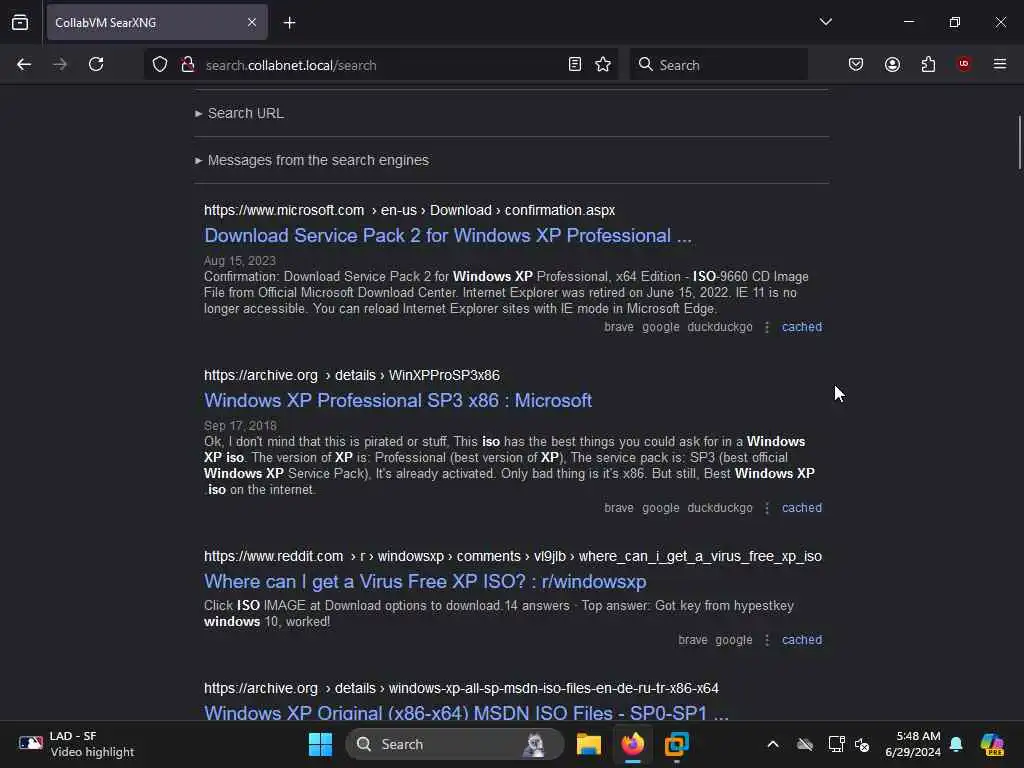The width and height of the screenshot is (1024, 768).
Task: List all tabs dropdown
Action: coord(825,22)
